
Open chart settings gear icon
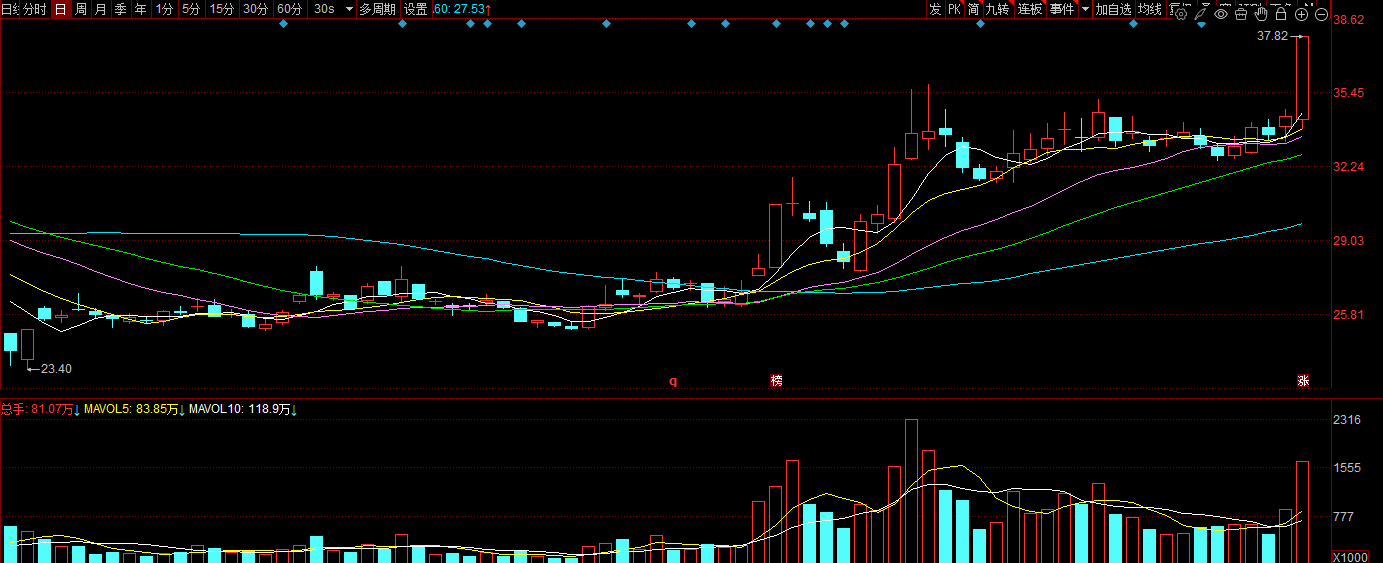1181,14
